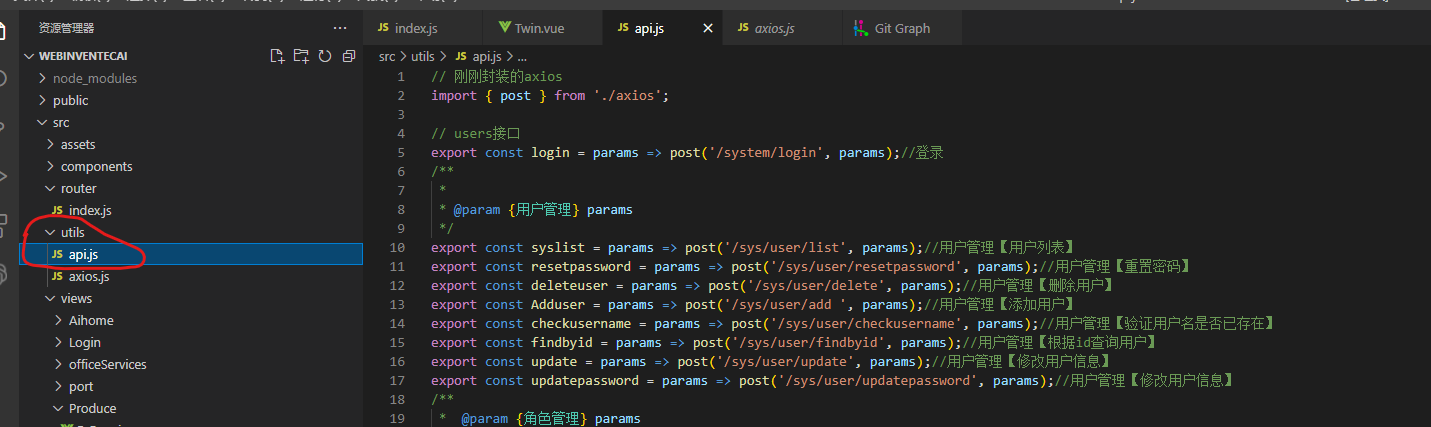Open index.js file name under router
The image size is (1431, 427).
[x=90, y=210]
